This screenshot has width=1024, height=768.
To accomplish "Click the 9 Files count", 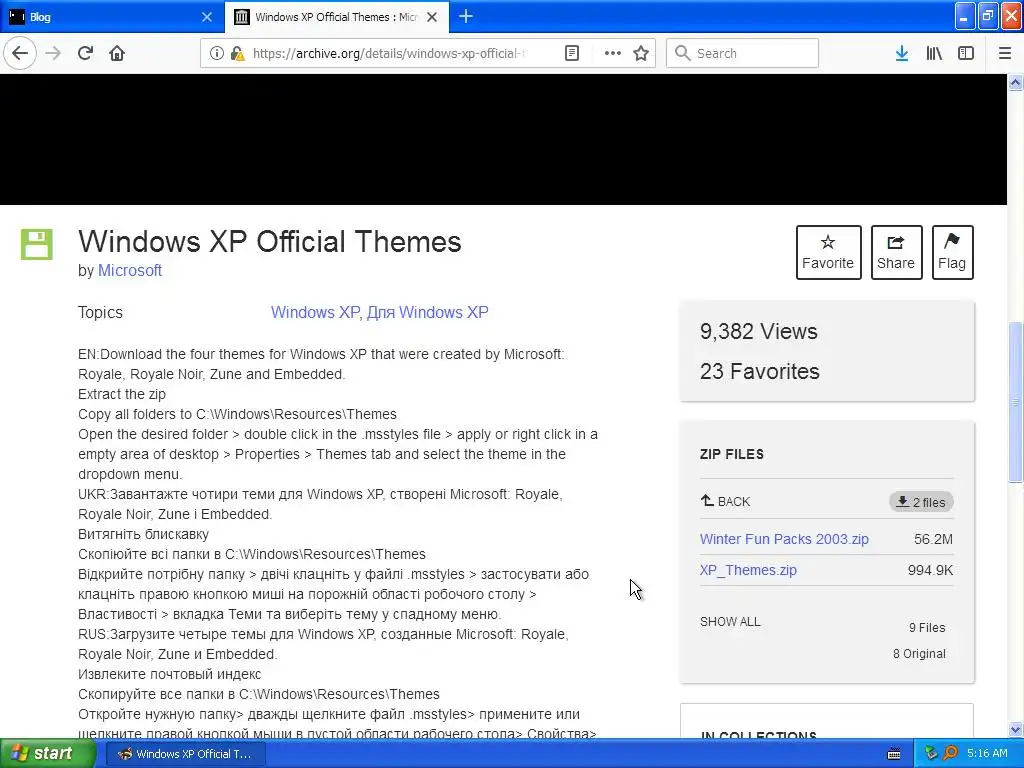I will pos(927,628).
